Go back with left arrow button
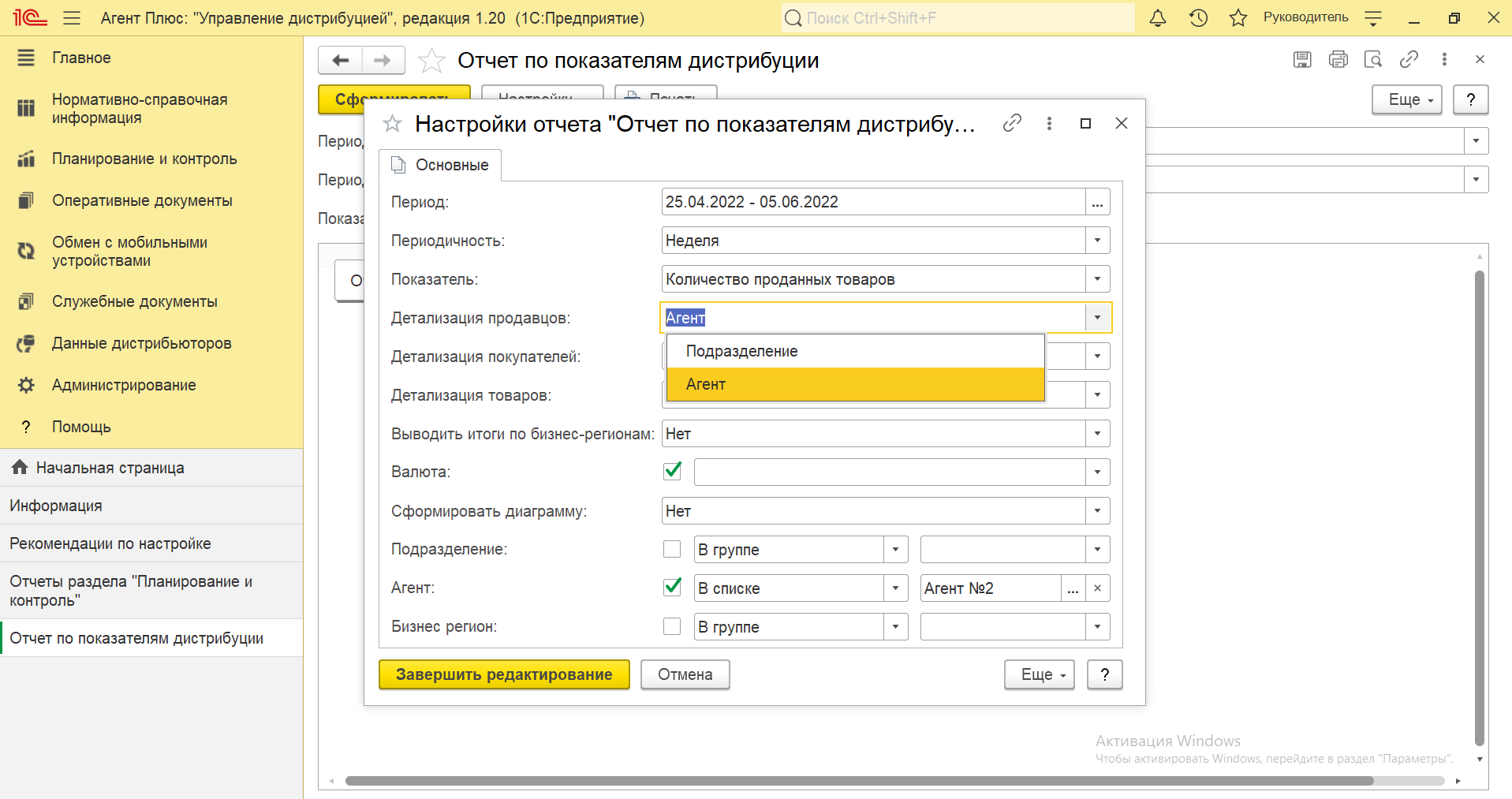The image size is (1512, 799). [340, 60]
